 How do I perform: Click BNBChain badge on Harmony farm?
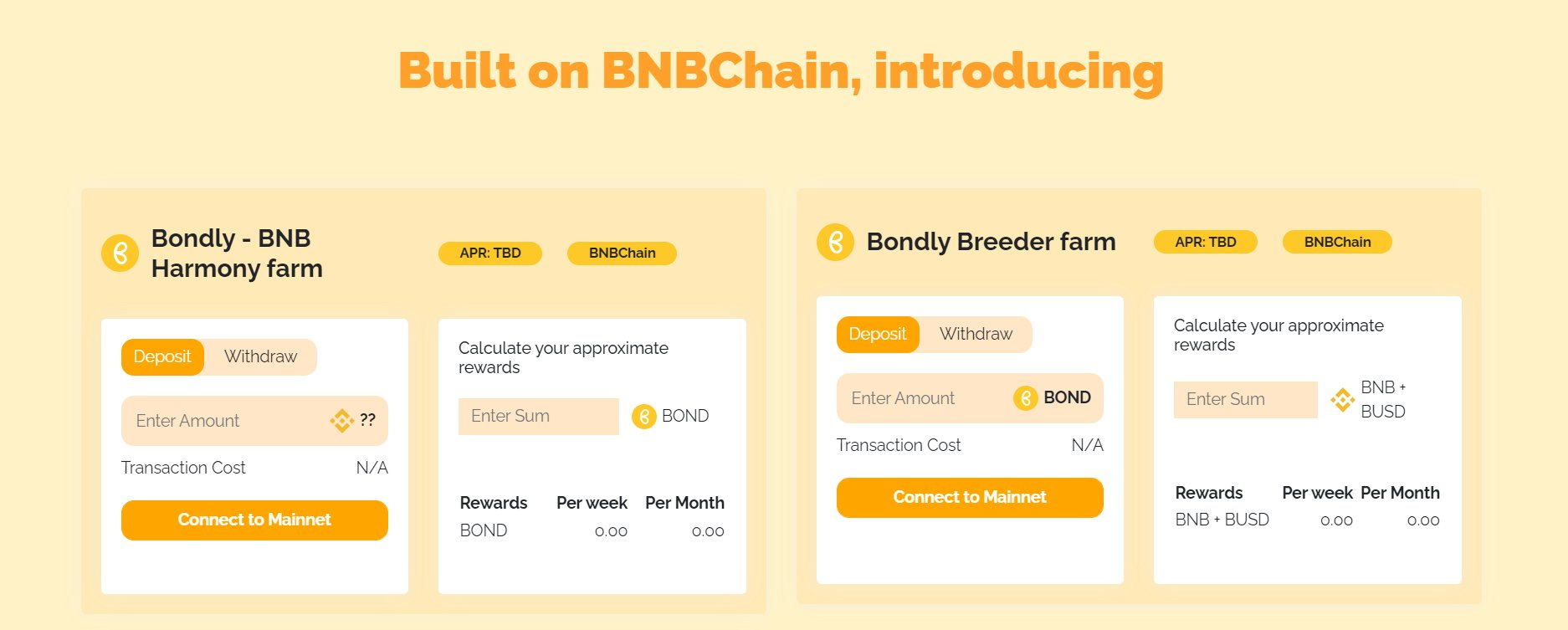[x=622, y=254]
